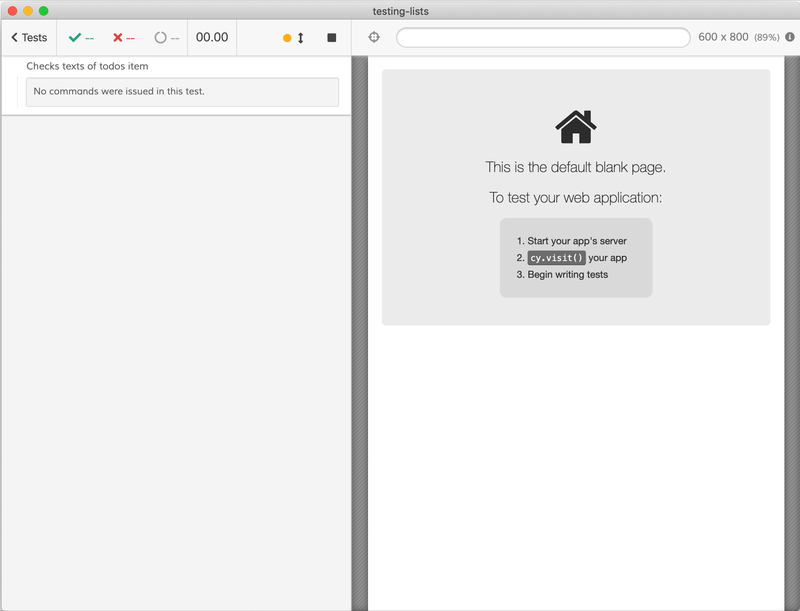The width and height of the screenshot is (800, 611).
Task: Click 'Start your app's server' step
Action: pyautogui.click(x=577, y=241)
